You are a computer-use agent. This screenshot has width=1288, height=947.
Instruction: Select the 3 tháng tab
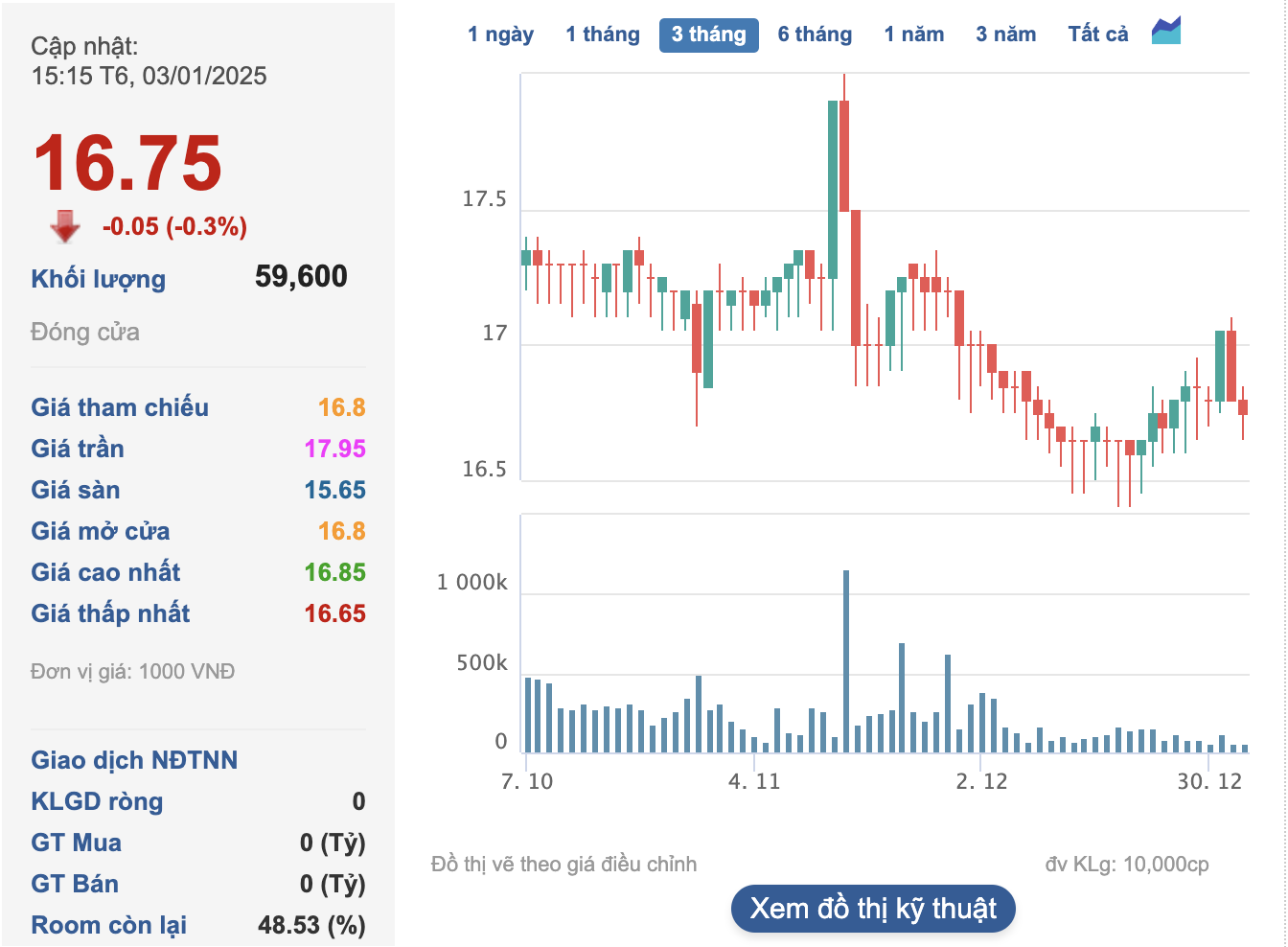pos(708,35)
